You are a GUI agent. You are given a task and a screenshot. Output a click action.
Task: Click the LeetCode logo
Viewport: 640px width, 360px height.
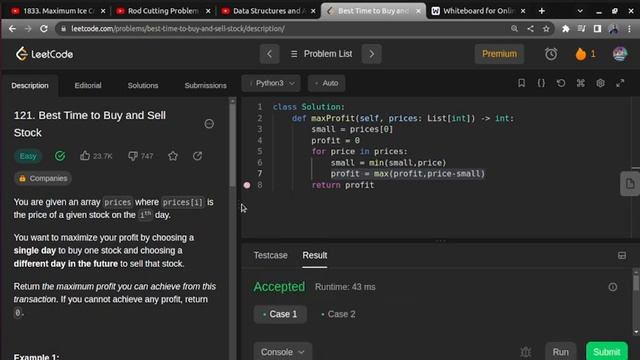44,54
